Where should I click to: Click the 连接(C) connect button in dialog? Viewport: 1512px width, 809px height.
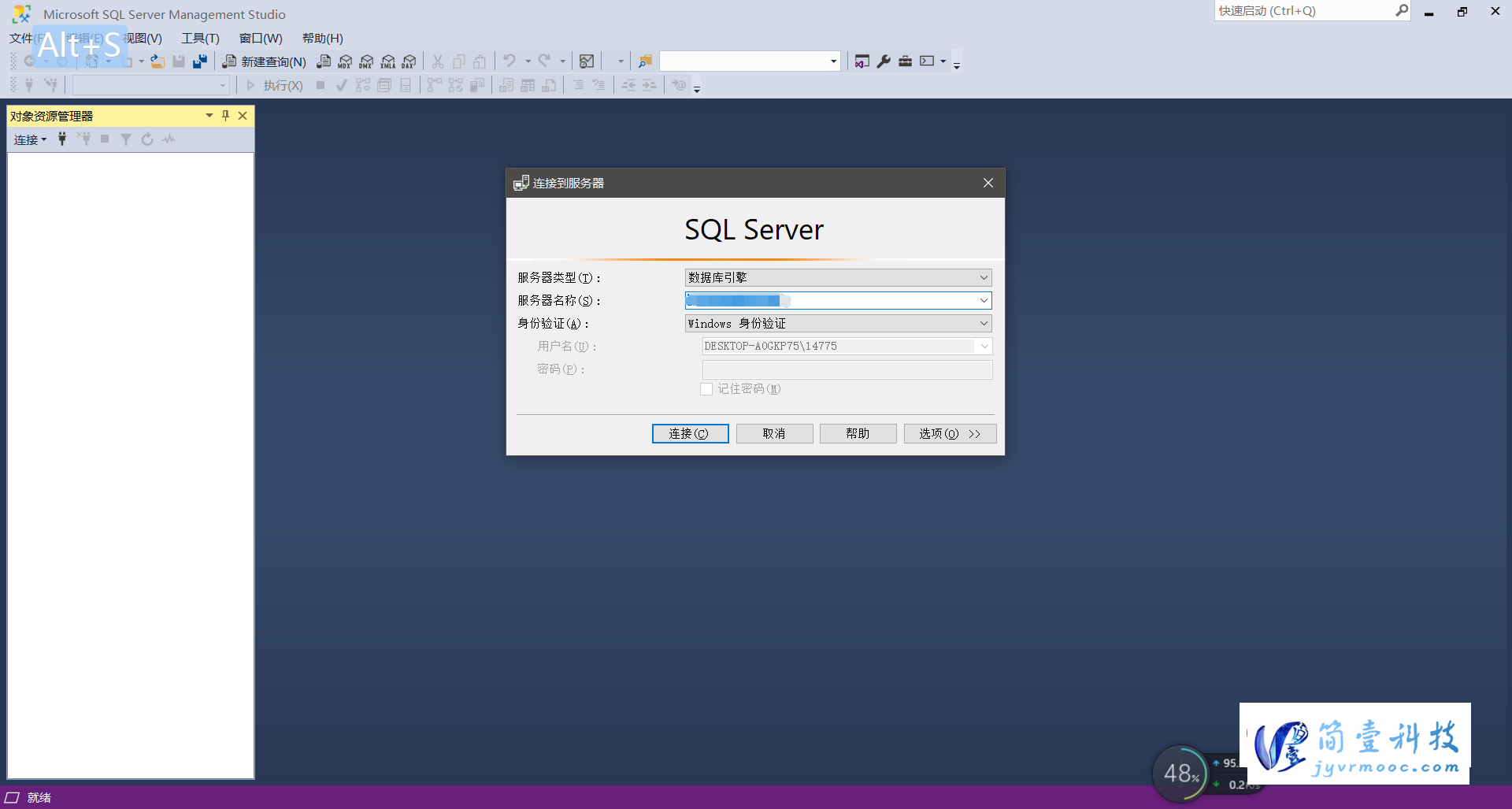tap(690, 433)
